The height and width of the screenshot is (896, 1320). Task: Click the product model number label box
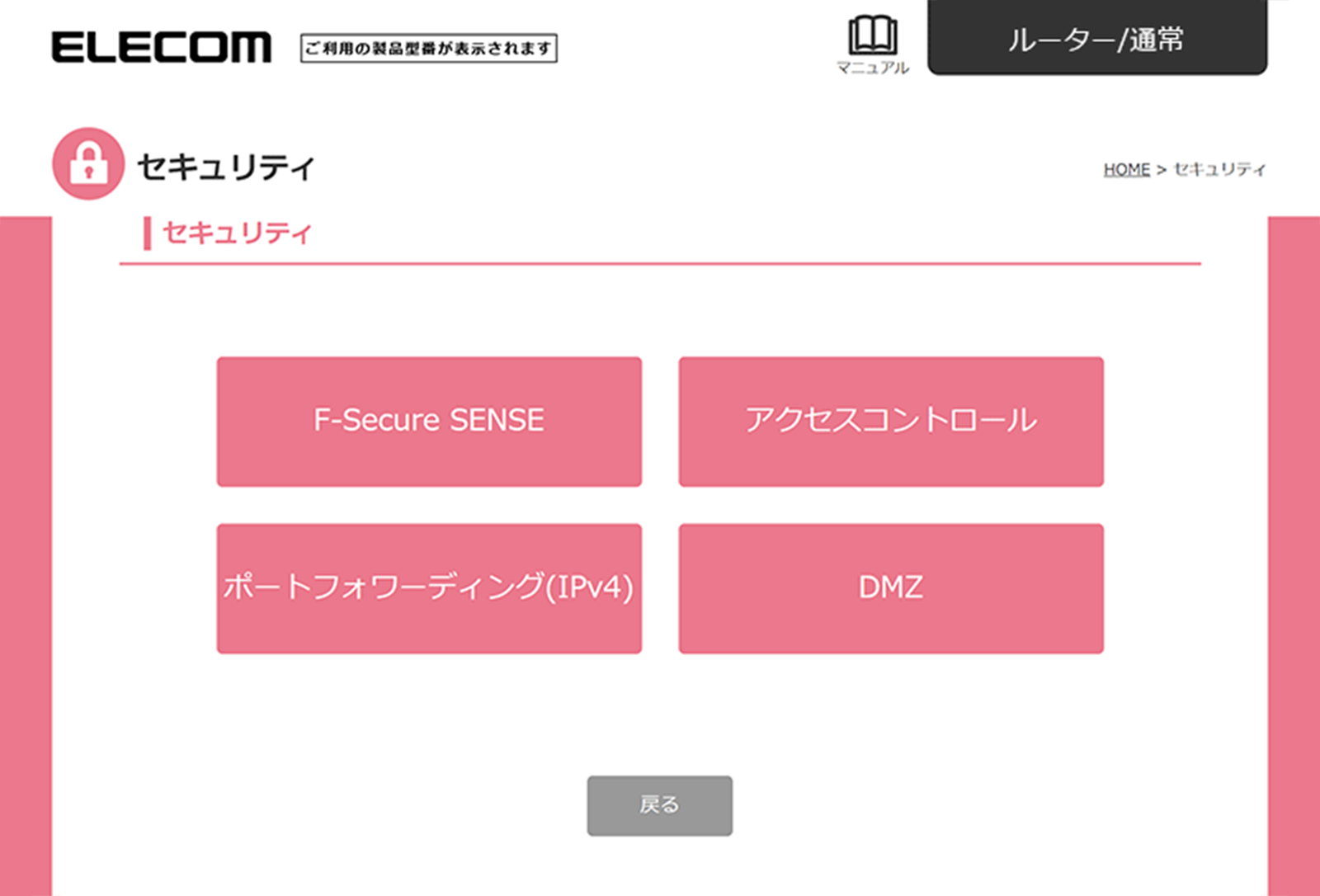coord(428,48)
